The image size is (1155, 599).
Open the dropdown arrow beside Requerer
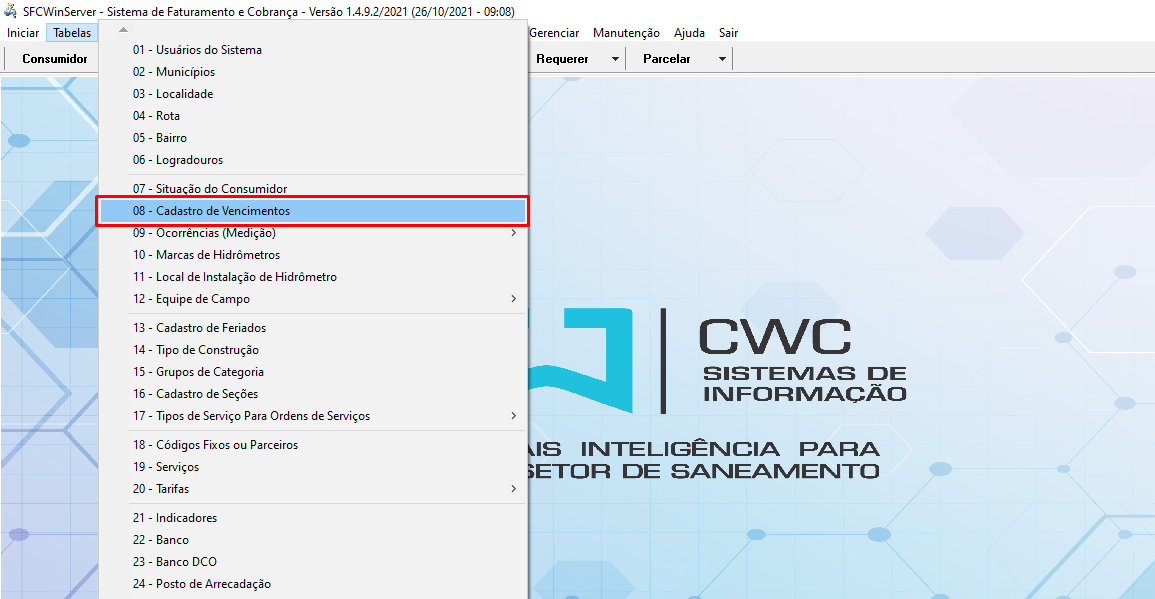tap(615, 59)
